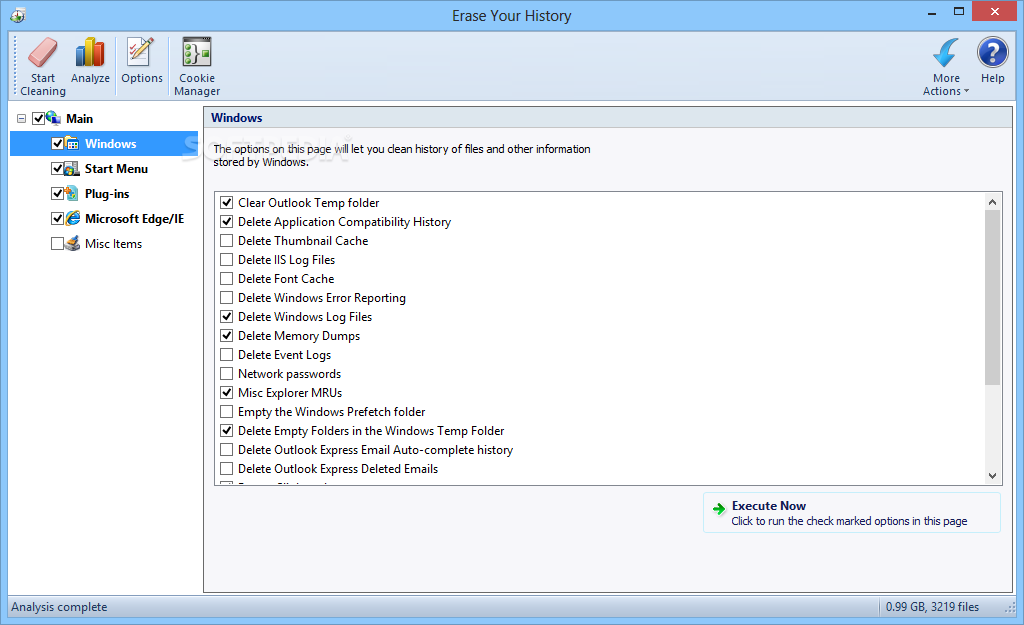Uncheck Delete Empty Folders in Windows Temp Folder
1024x625 pixels.
227,430
